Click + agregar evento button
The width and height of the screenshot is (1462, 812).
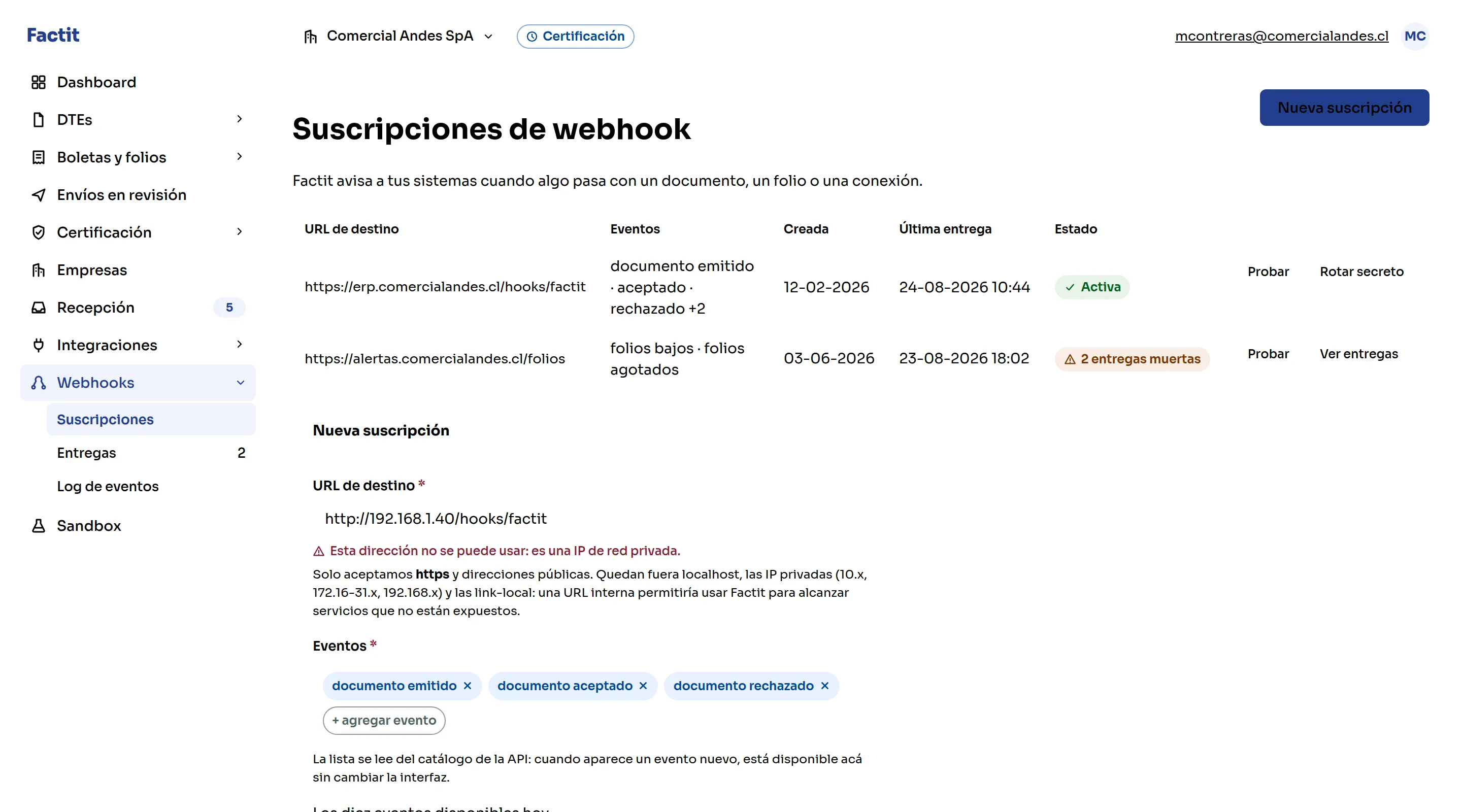point(384,720)
